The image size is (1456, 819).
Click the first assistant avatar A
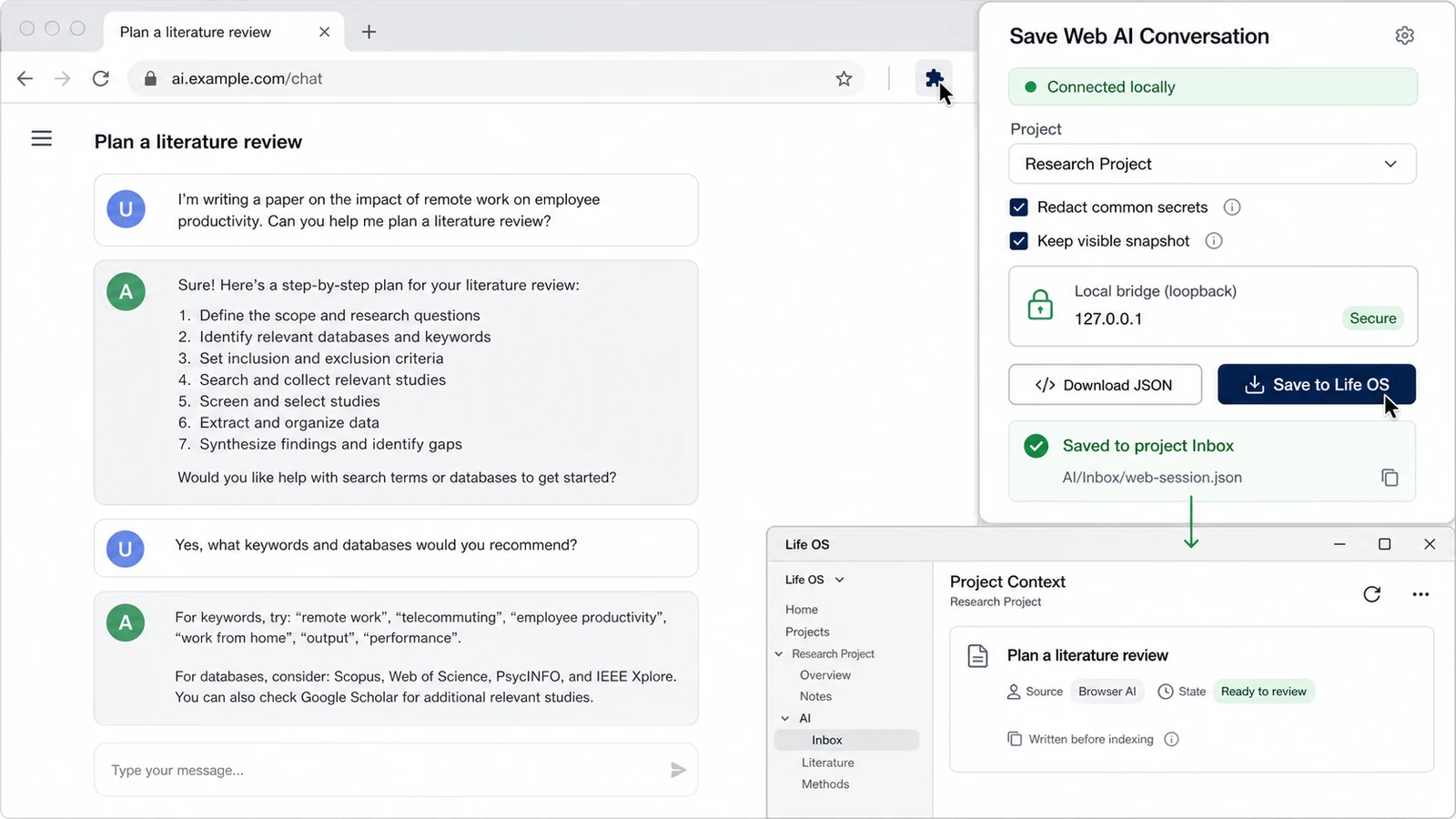(126, 292)
